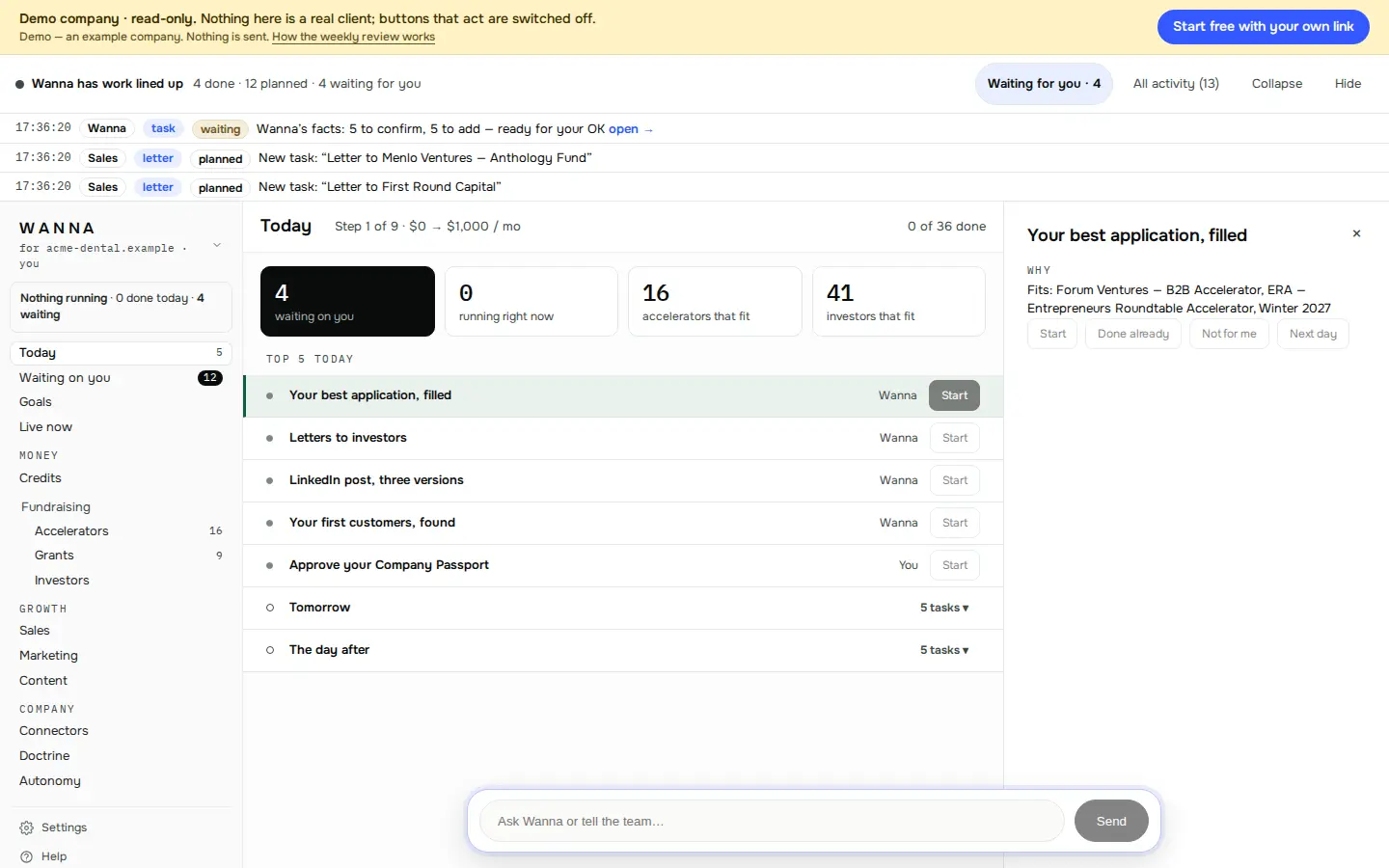
Task: Open Live now in the sidebar
Action: coord(121,427)
